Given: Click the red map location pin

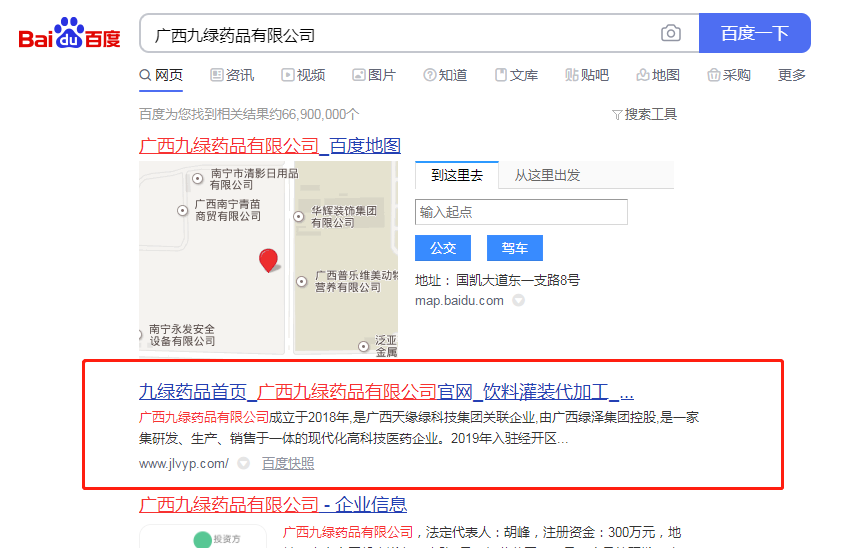Looking at the screenshot, I should click(268, 261).
